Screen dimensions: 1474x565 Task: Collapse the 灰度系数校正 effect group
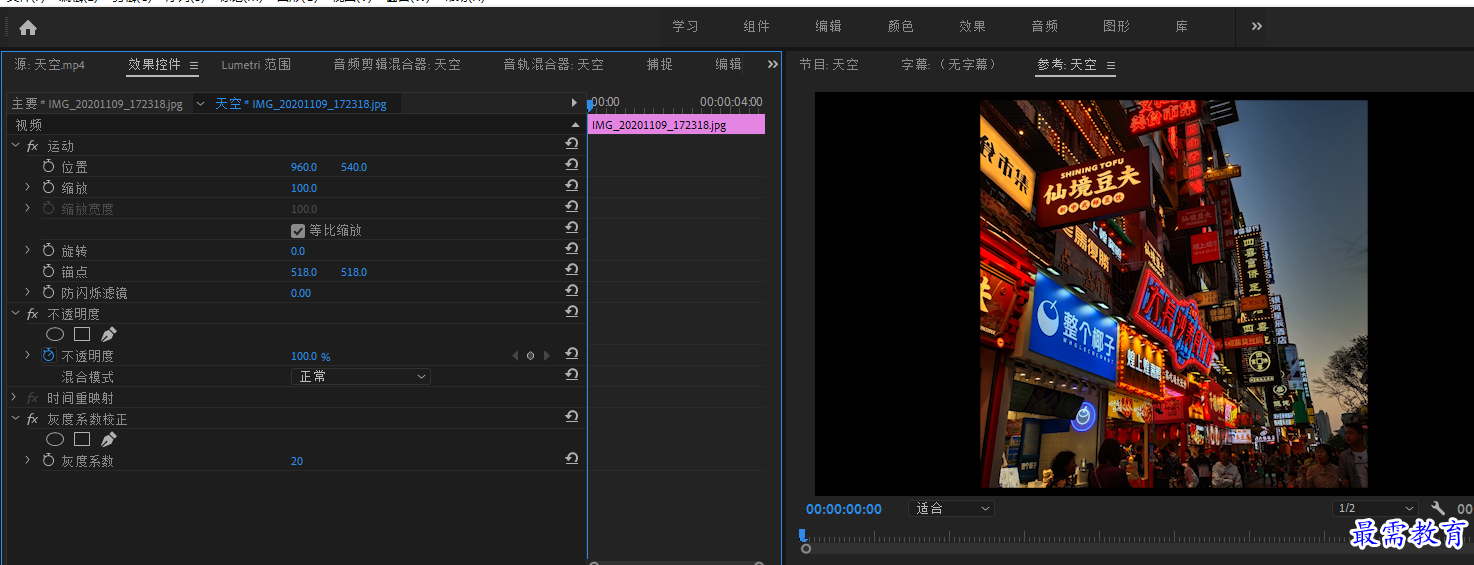[15, 419]
